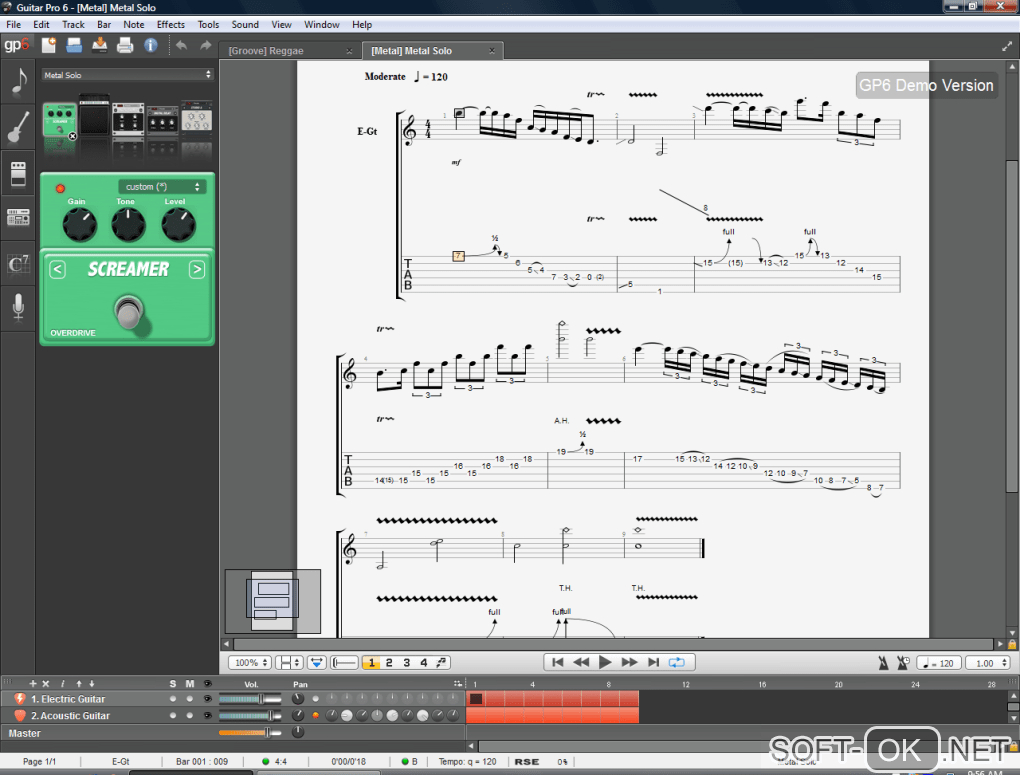Toggle fullscreen with the diagonal arrows icon
1020x775 pixels.
pos(1006,47)
